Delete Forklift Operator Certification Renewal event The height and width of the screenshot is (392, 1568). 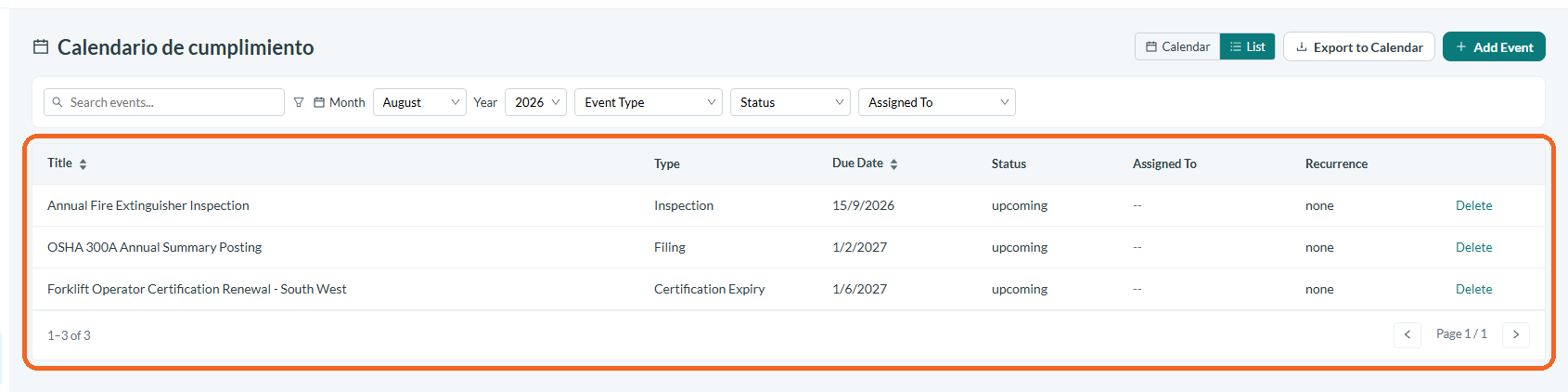pos(1473,289)
